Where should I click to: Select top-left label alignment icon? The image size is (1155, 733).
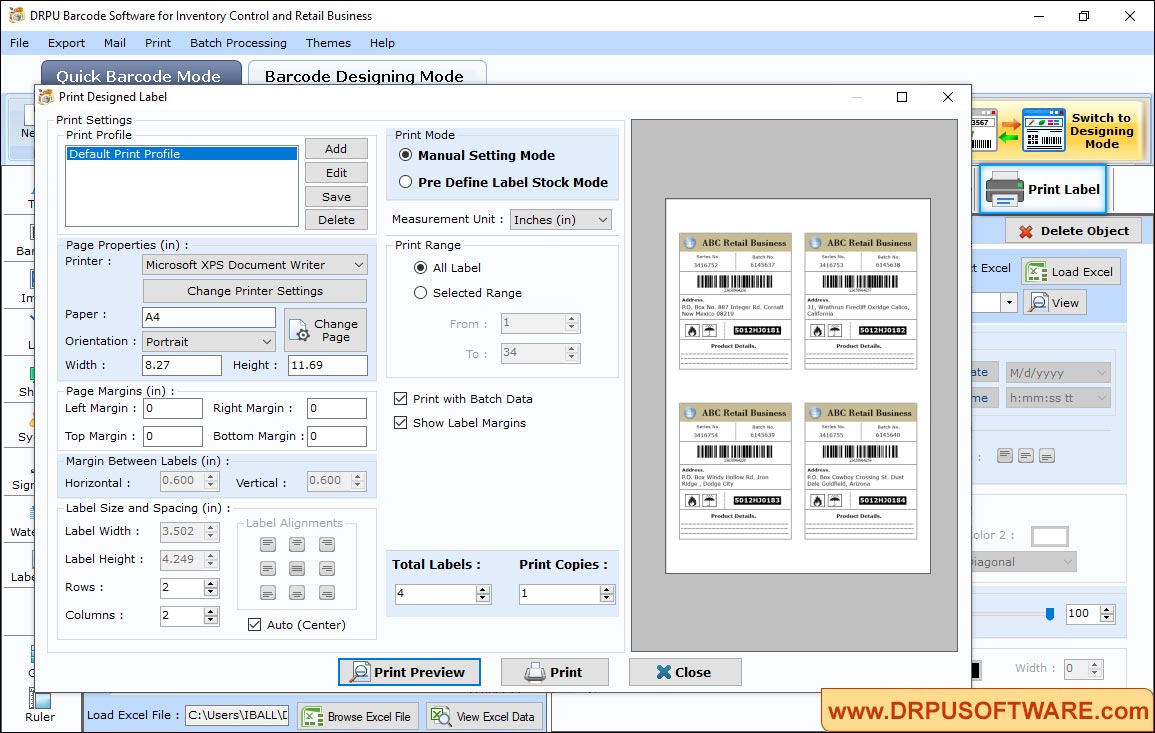point(268,544)
